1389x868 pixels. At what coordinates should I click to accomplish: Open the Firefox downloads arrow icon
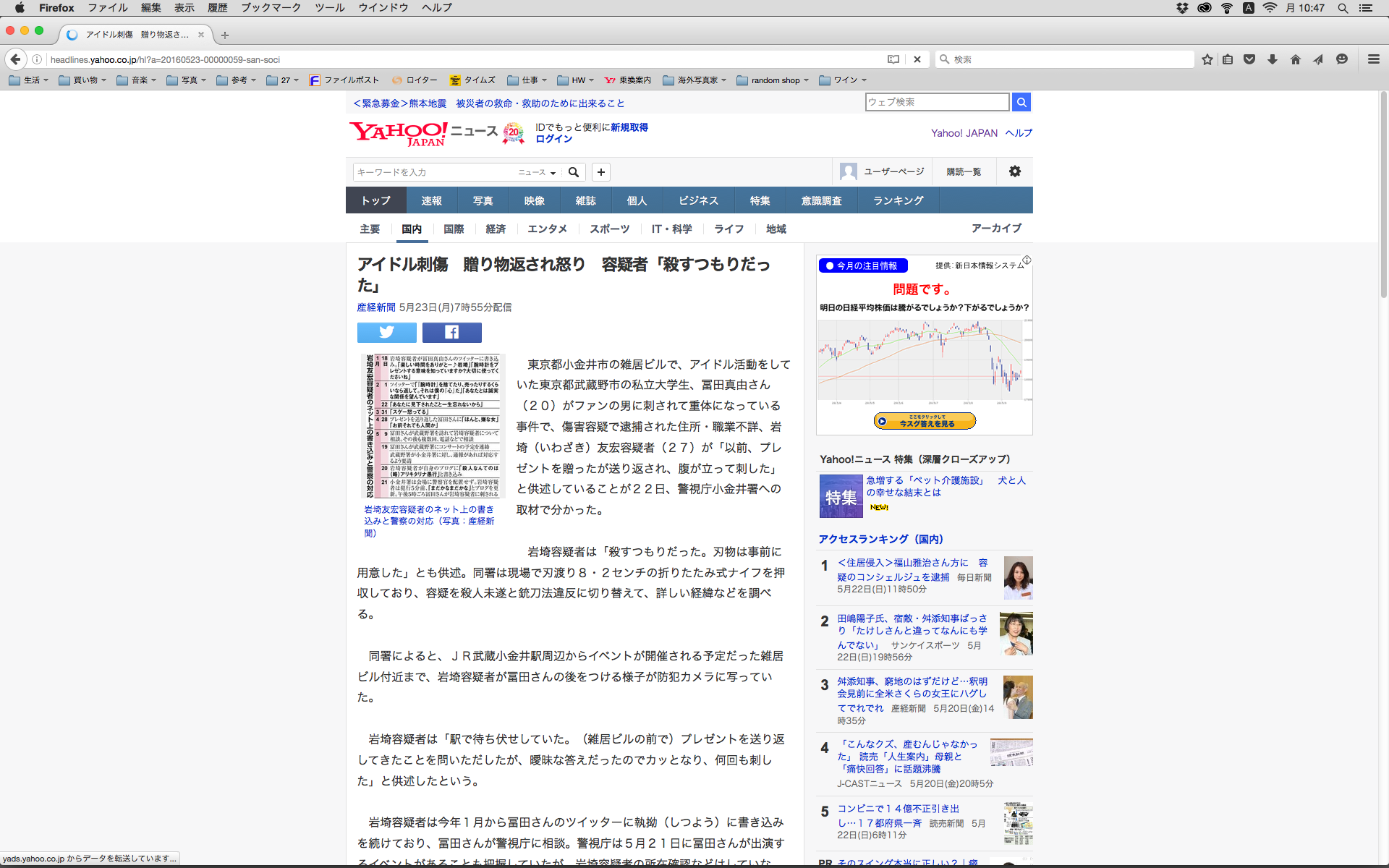click(x=1272, y=59)
